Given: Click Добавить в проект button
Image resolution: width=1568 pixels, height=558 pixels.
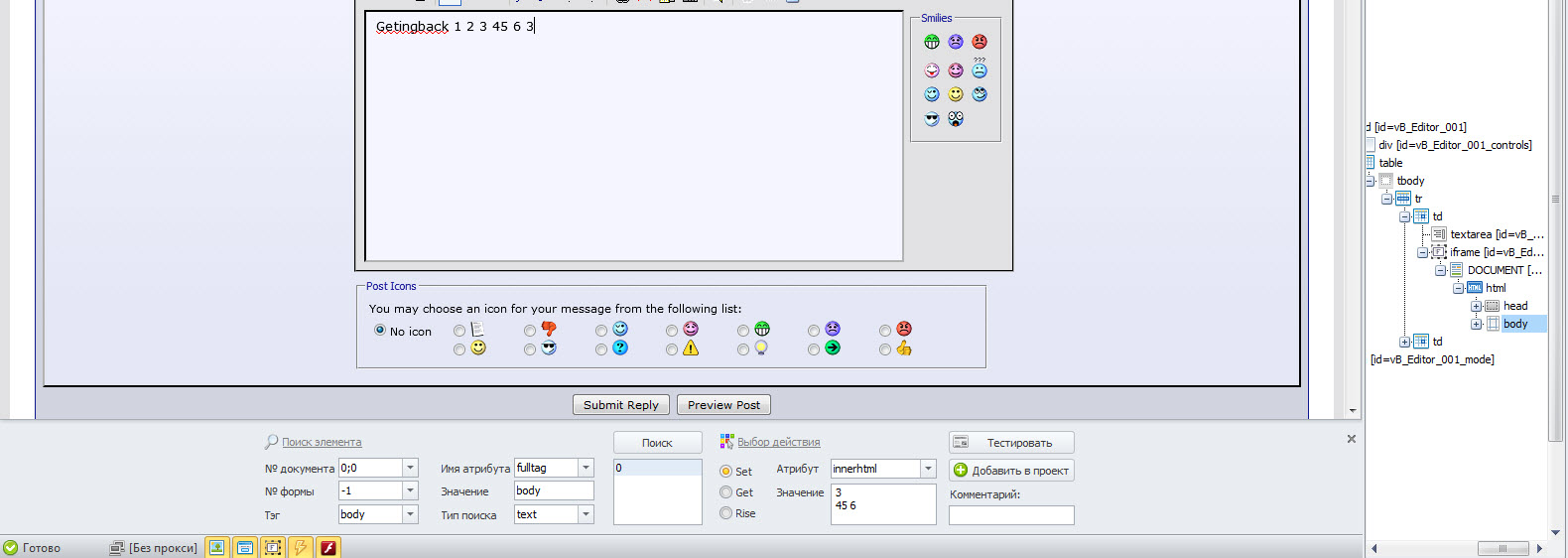Looking at the screenshot, I should pyautogui.click(x=1011, y=471).
